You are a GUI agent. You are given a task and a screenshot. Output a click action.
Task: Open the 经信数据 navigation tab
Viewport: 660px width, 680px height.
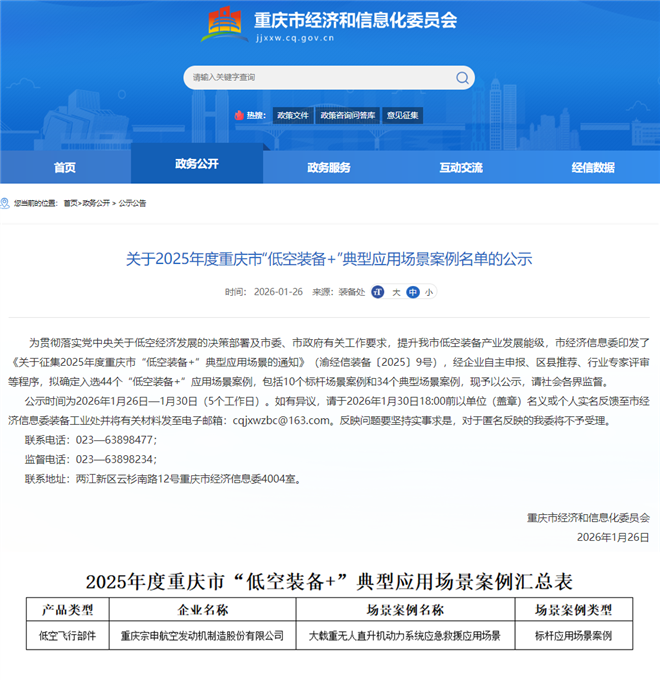tap(593, 167)
